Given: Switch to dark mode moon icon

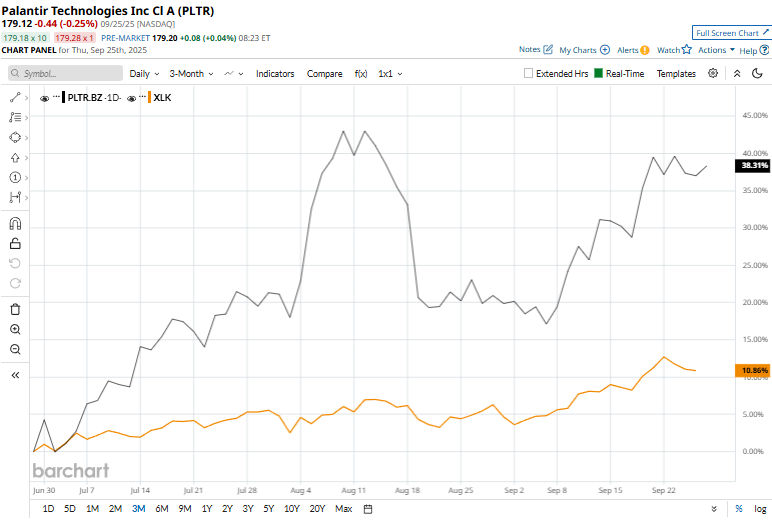Looking at the screenshot, I should point(757,73).
